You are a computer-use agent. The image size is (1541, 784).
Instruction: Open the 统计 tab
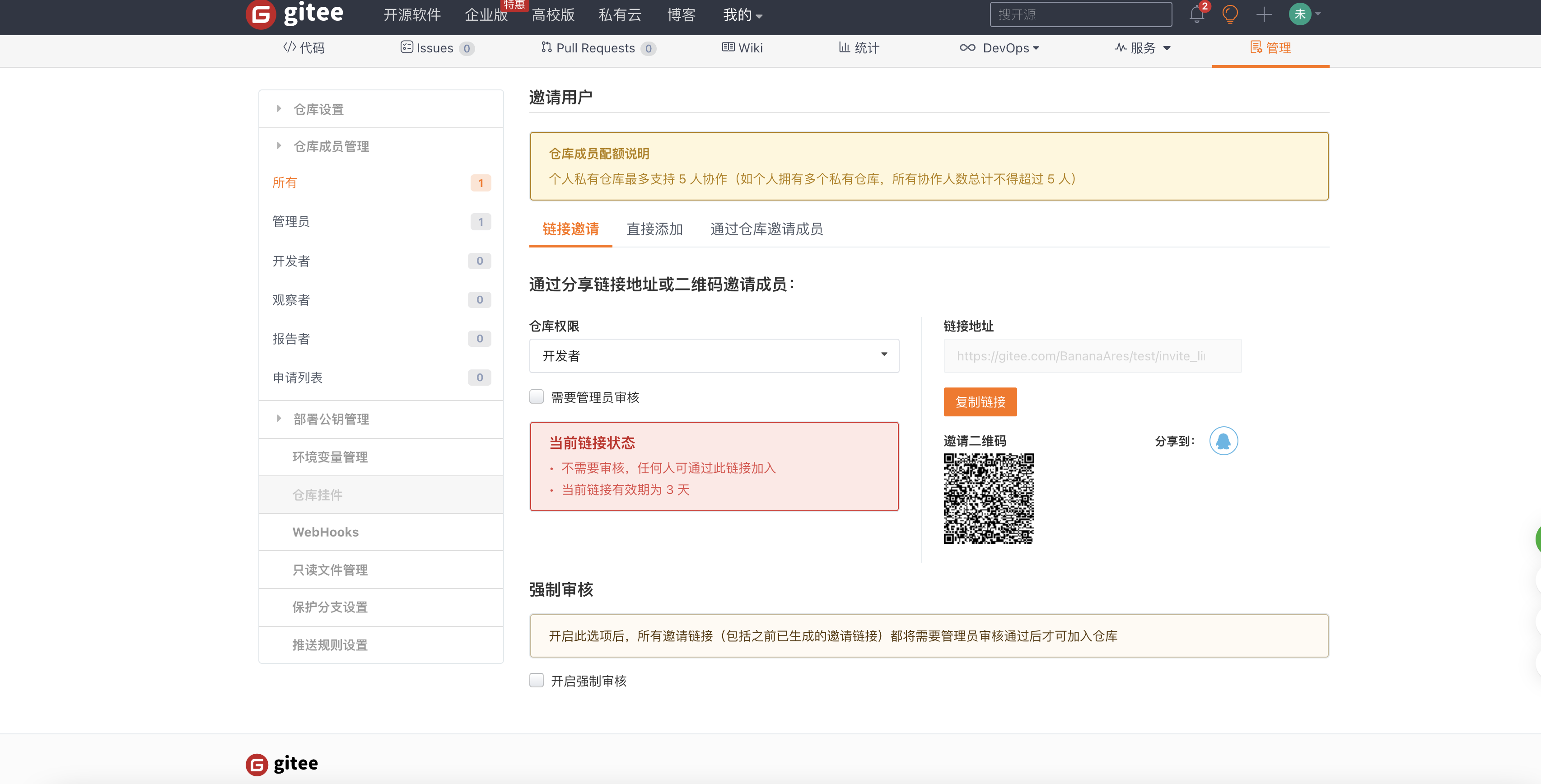[859, 48]
